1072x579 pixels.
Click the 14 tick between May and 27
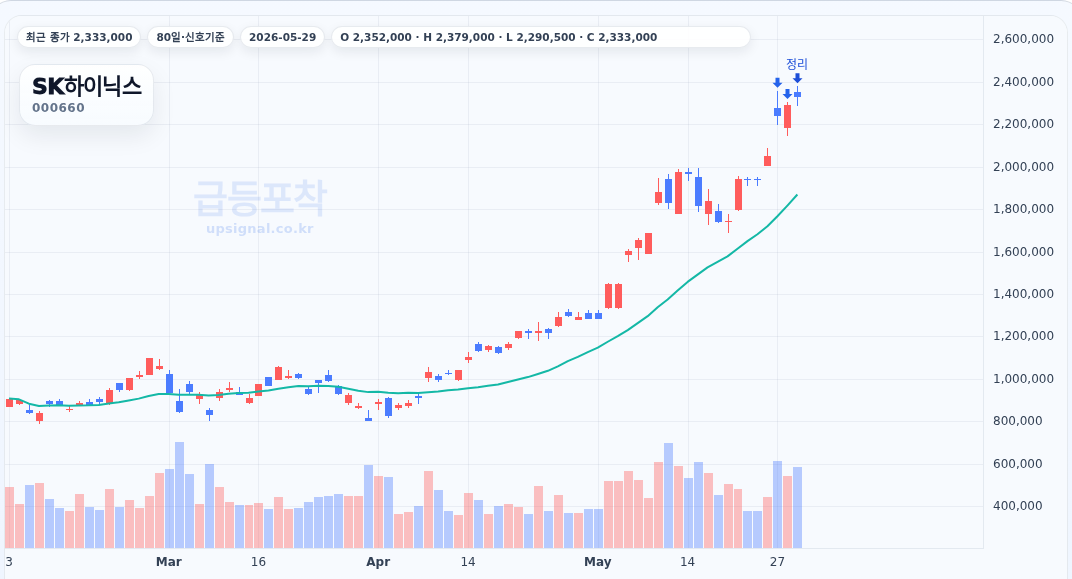pos(687,562)
